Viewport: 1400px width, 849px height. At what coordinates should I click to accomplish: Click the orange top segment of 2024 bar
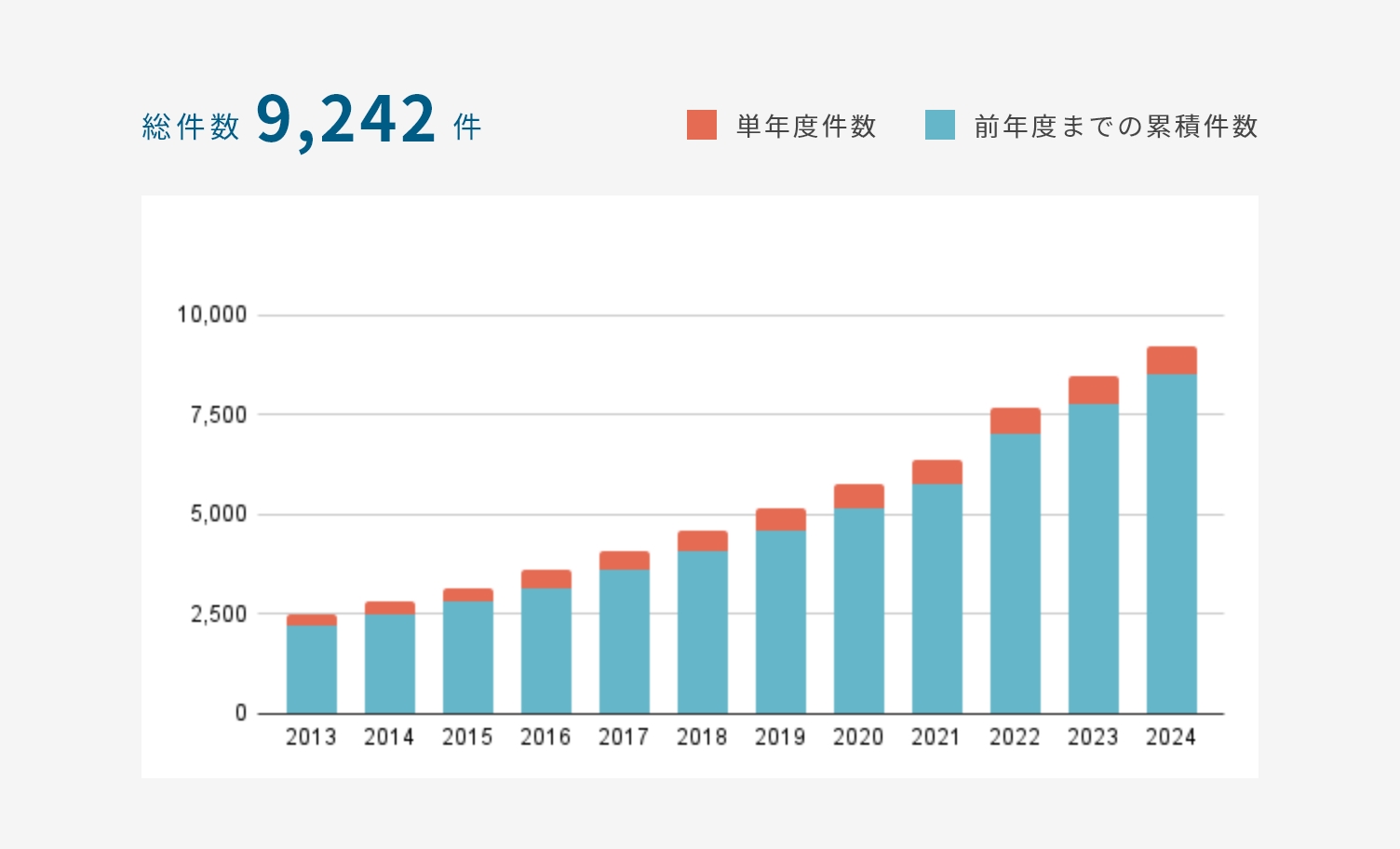(1172, 360)
